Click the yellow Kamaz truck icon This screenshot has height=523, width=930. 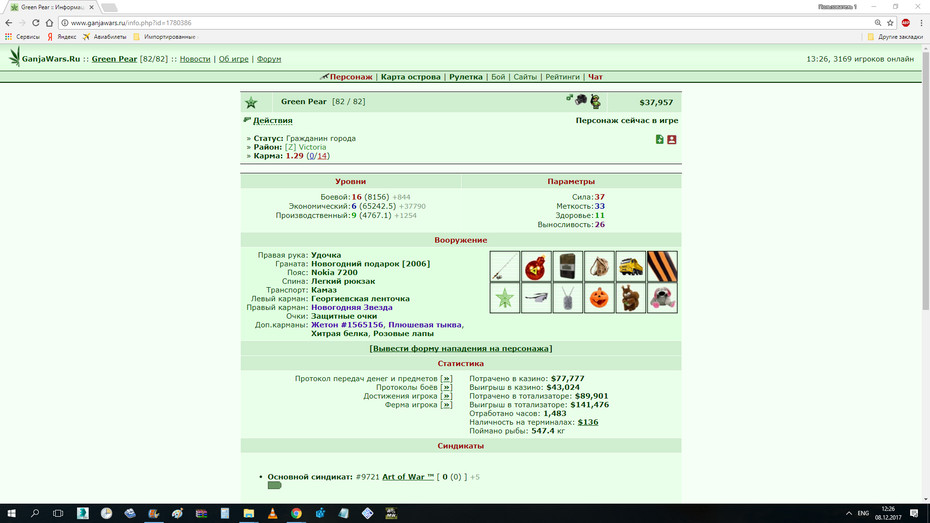coord(630,266)
